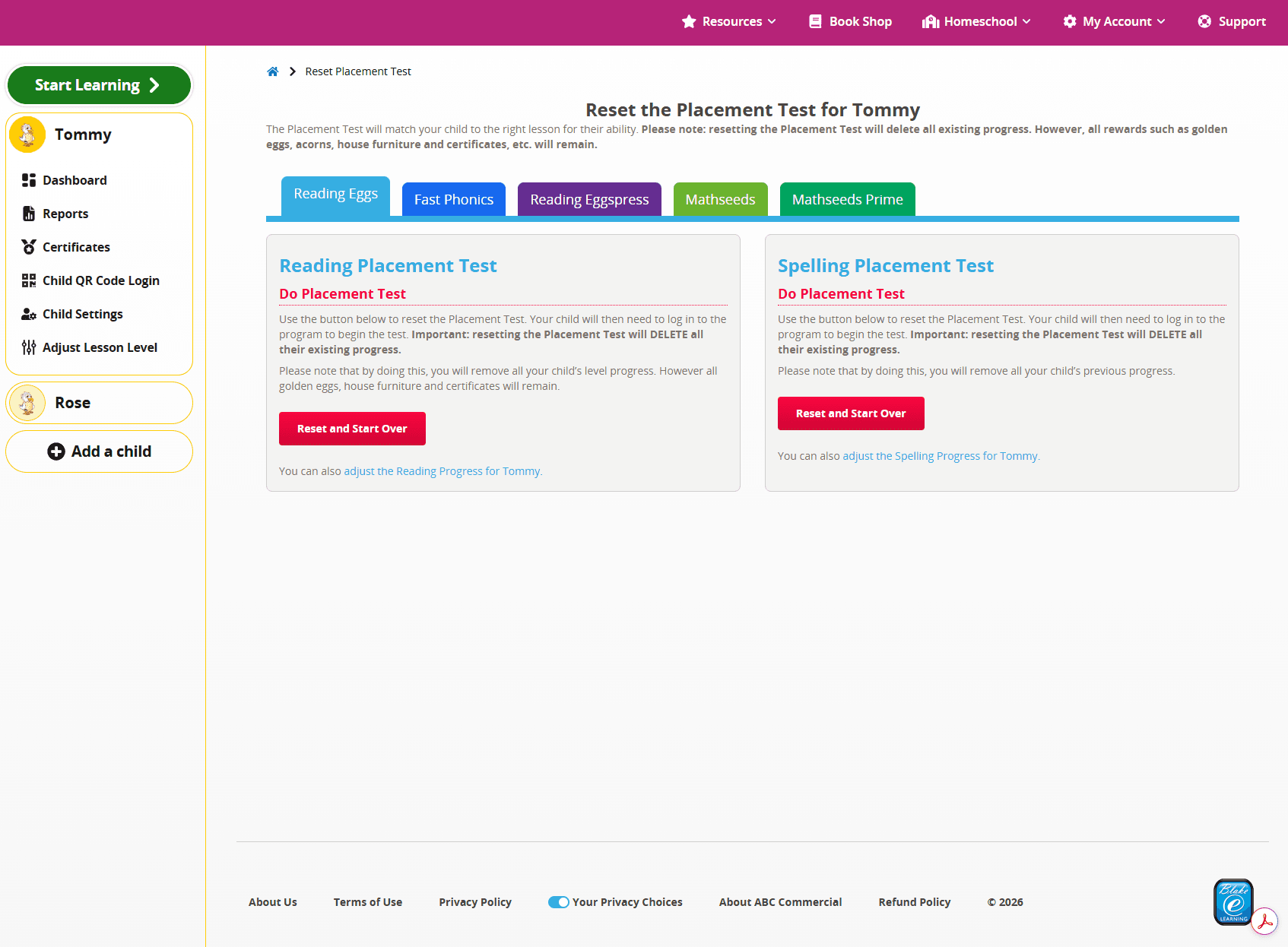Open adjust the Reading Progress for Tommy link
1288x947 pixels.
click(x=443, y=471)
